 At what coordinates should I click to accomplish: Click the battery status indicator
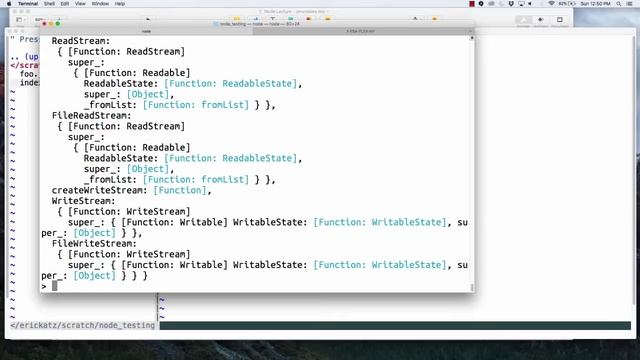point(568,4)
